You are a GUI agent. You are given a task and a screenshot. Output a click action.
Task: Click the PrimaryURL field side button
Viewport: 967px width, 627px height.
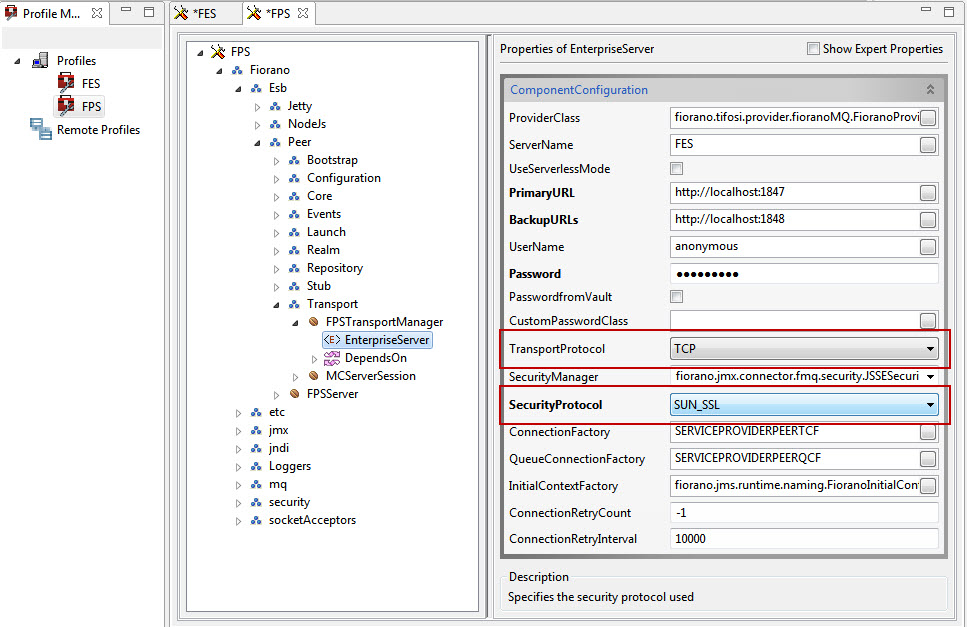[928, 193]
